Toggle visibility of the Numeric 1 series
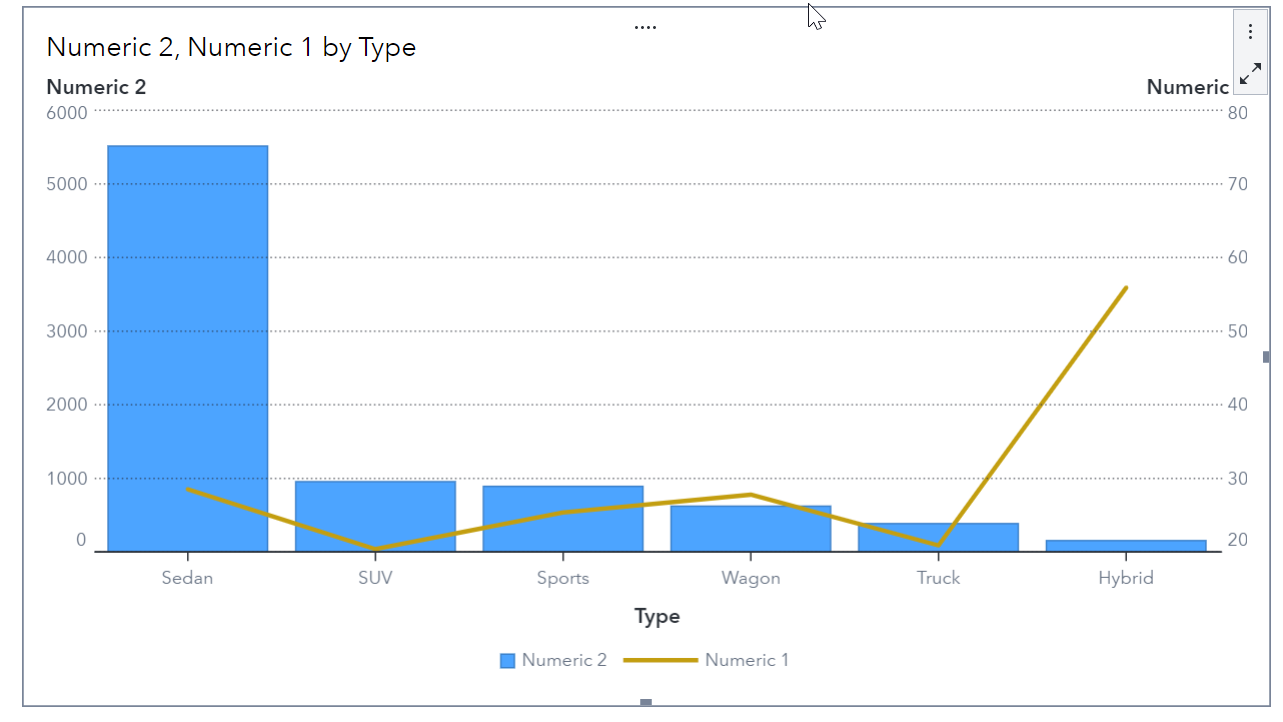 pos(745,660)
